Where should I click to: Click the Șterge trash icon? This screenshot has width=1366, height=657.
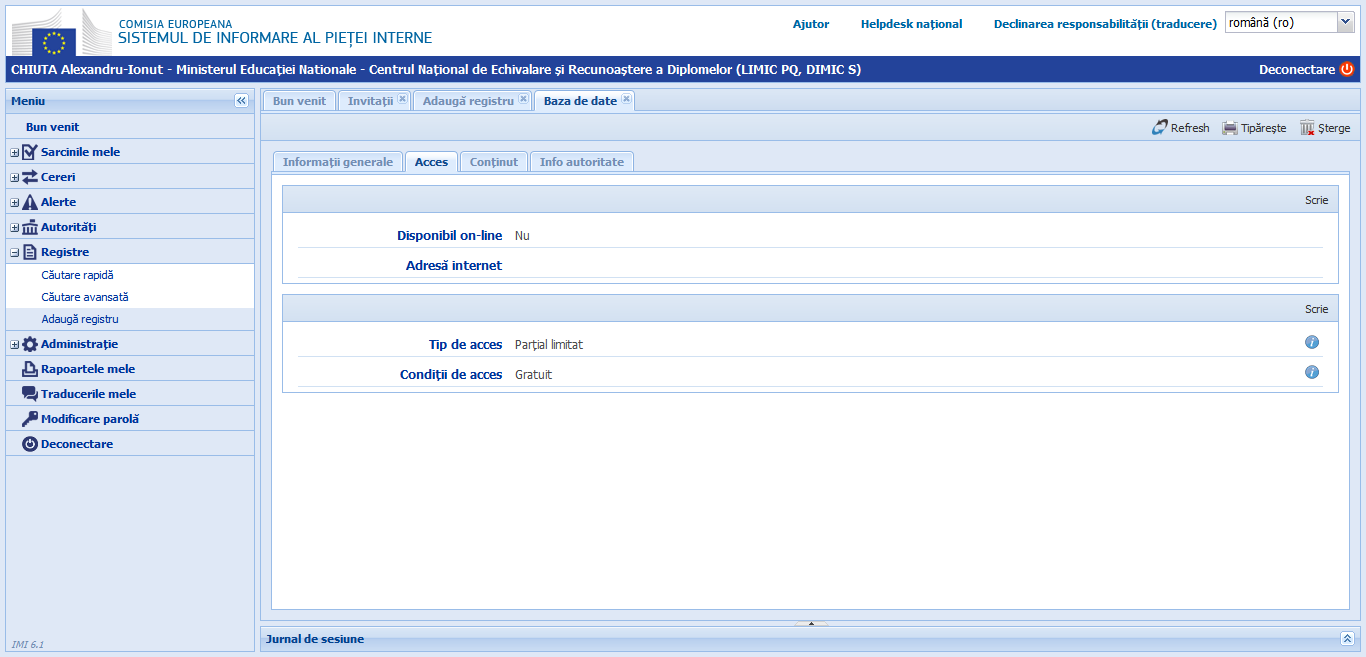(x=1305, y=127)
